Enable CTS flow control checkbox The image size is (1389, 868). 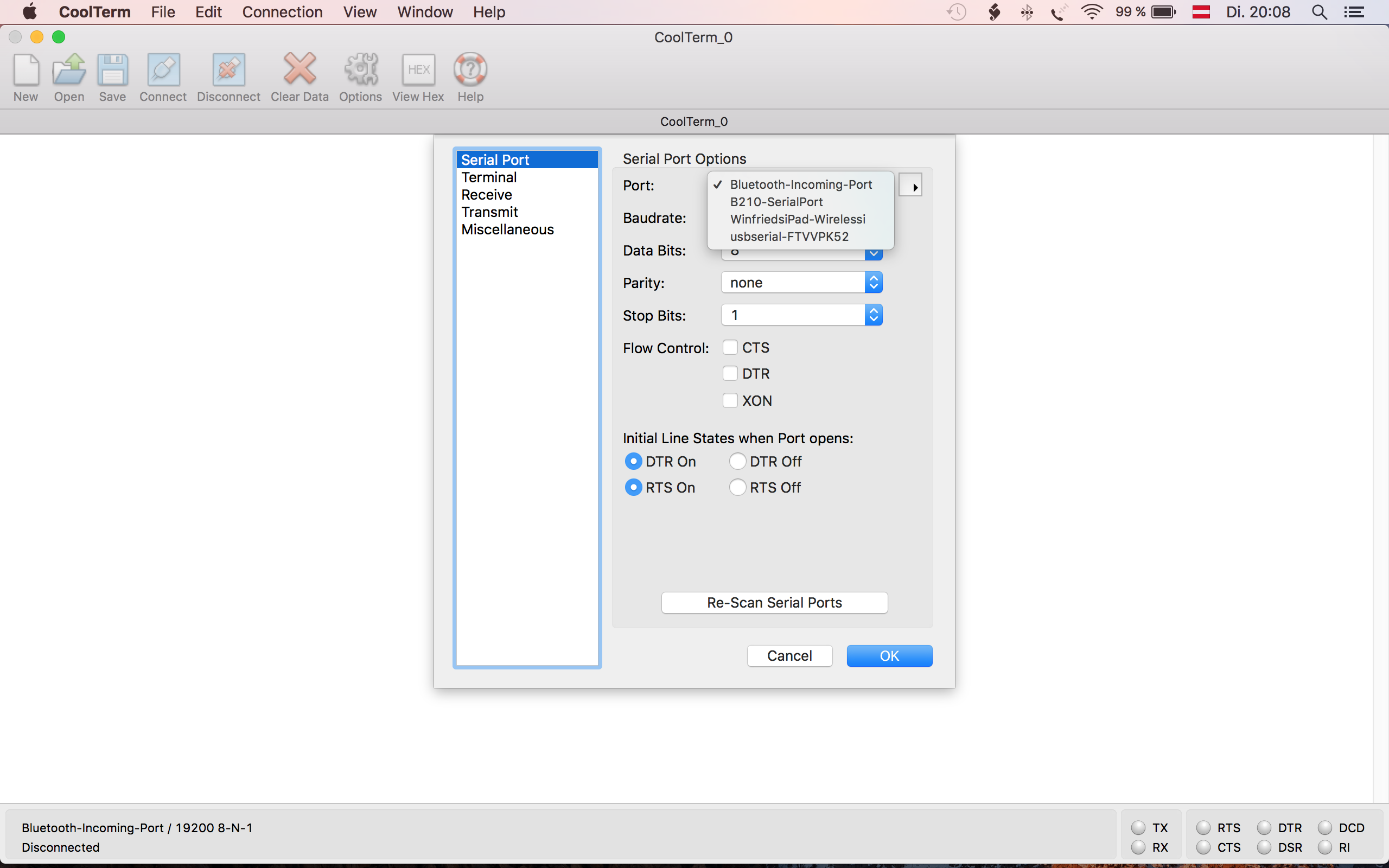click(730, 347)
